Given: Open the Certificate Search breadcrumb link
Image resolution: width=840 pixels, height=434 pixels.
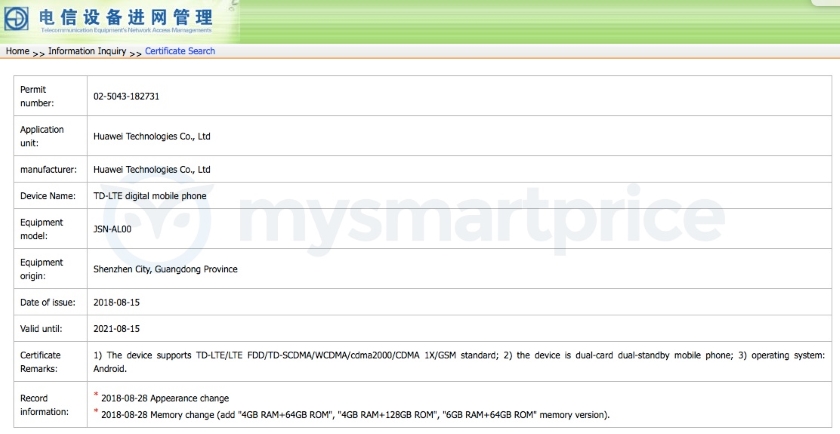Looking at the screenshot, I should pyautogui.click(x=180, y=51).
